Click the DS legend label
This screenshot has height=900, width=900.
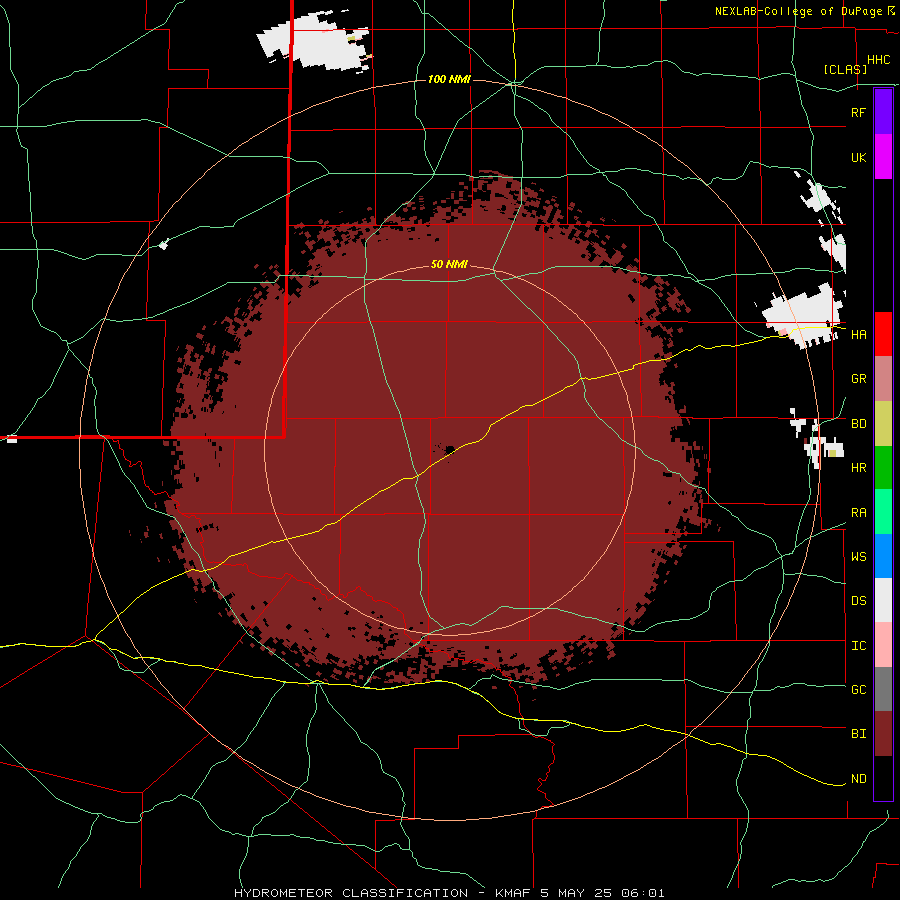(858, 601)
